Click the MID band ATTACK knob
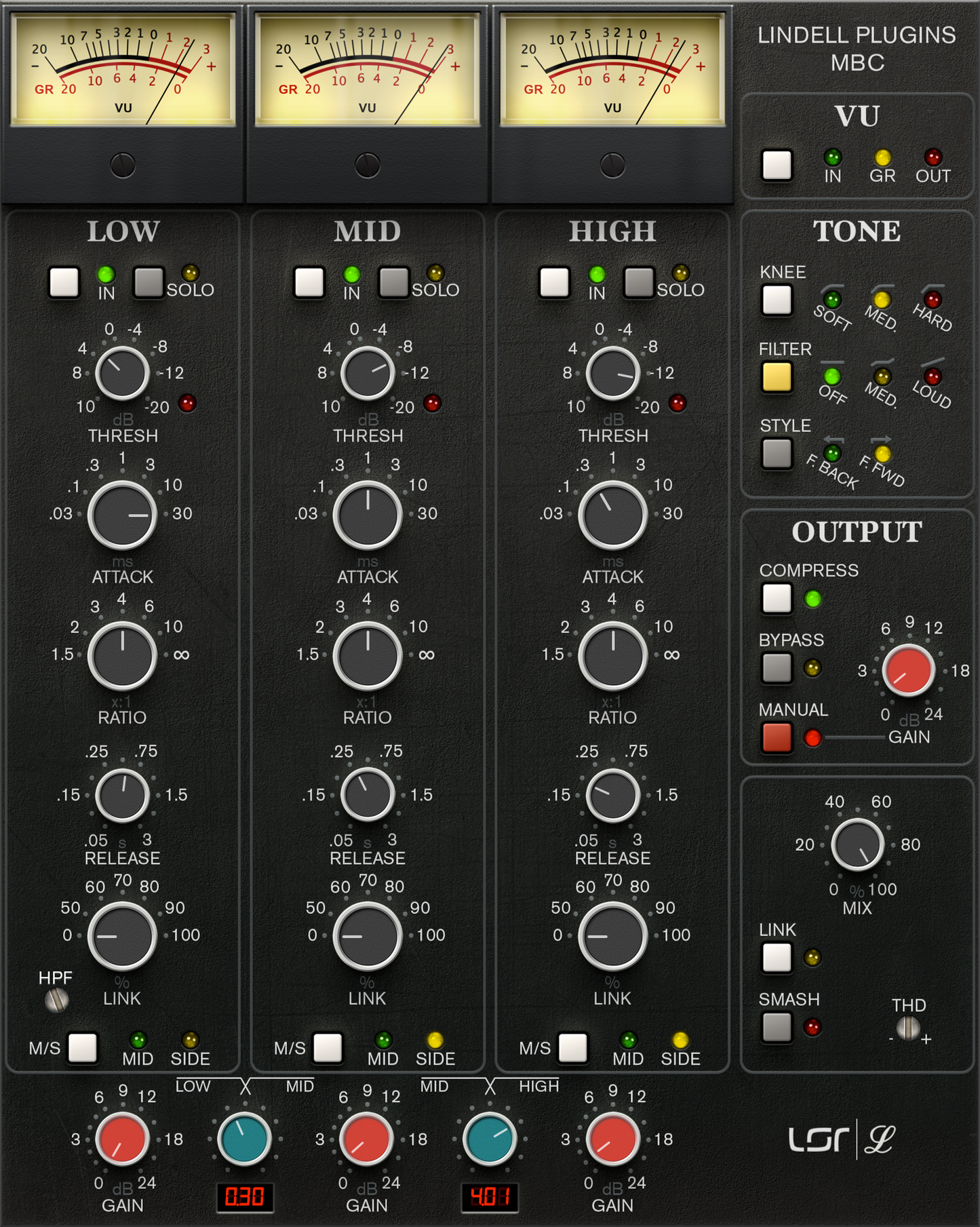The width and height of the screenshot is (980, 1227). pos(368,515)
